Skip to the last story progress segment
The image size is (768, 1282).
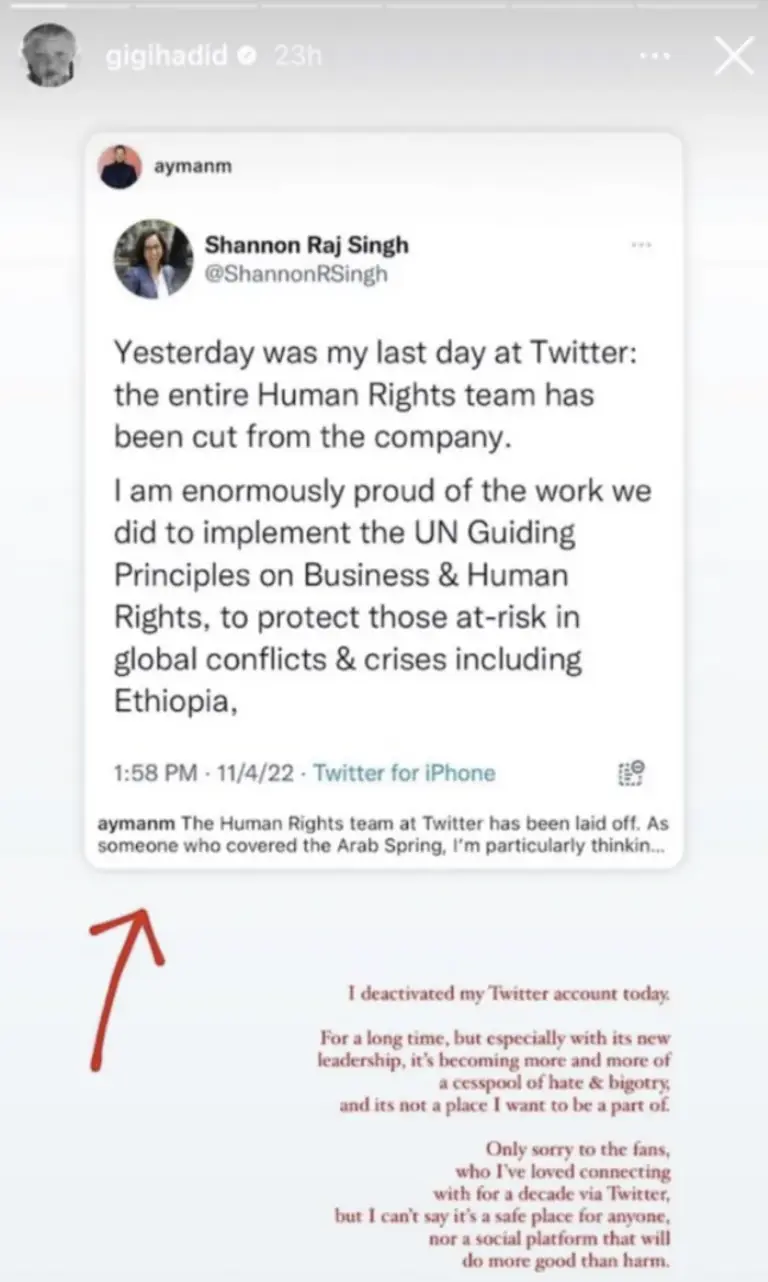[702, 6]
